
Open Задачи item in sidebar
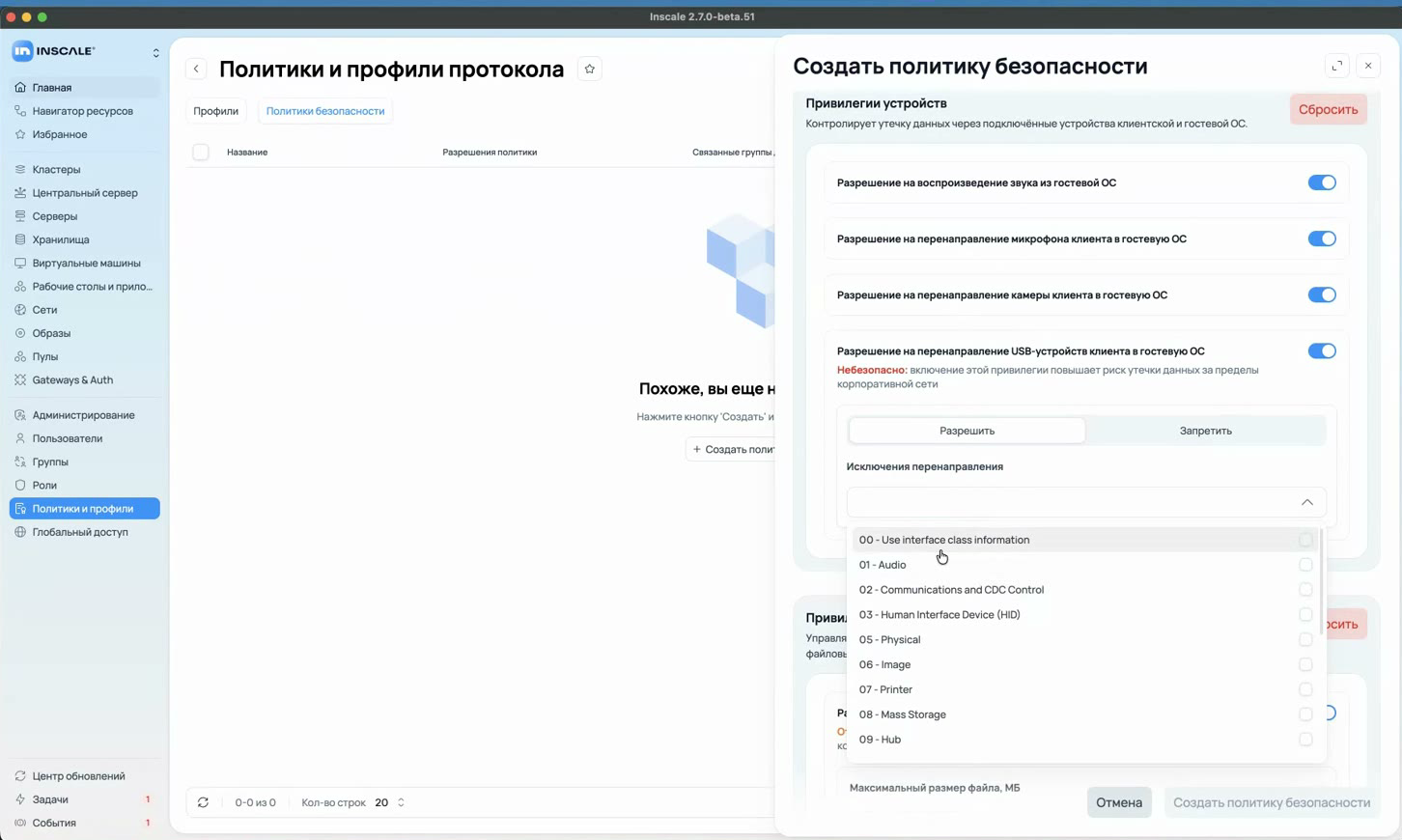pyautogui.click(x=84, y=799)
